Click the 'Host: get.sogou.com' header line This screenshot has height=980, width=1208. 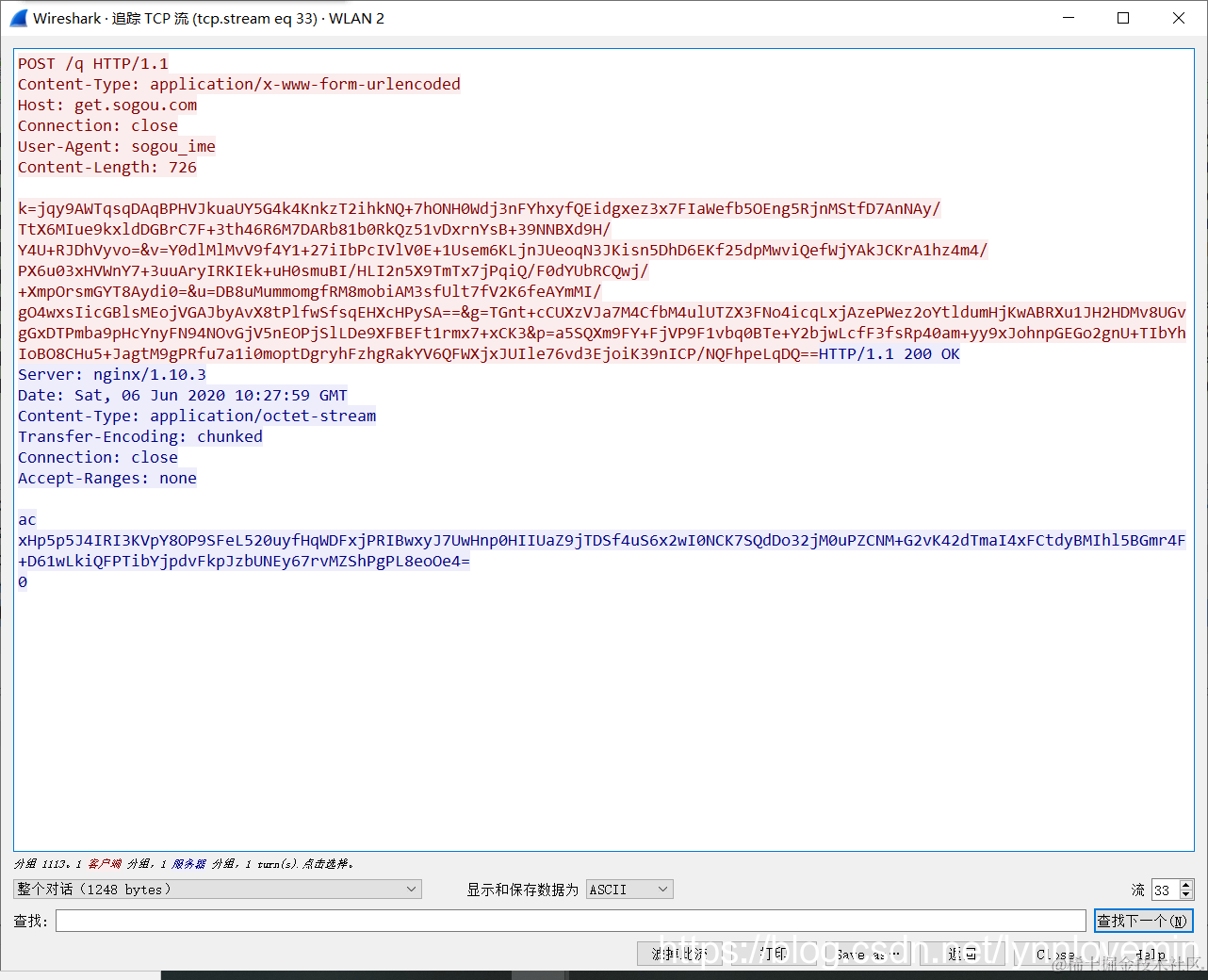coord(107,106)
